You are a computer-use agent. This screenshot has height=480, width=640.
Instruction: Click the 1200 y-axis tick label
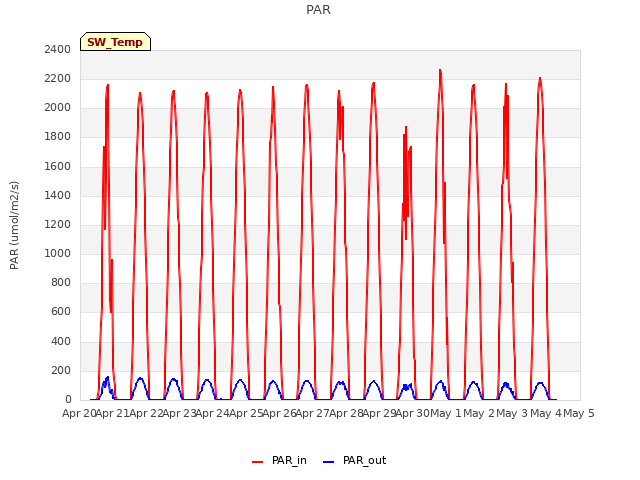(x=58, y=224)
